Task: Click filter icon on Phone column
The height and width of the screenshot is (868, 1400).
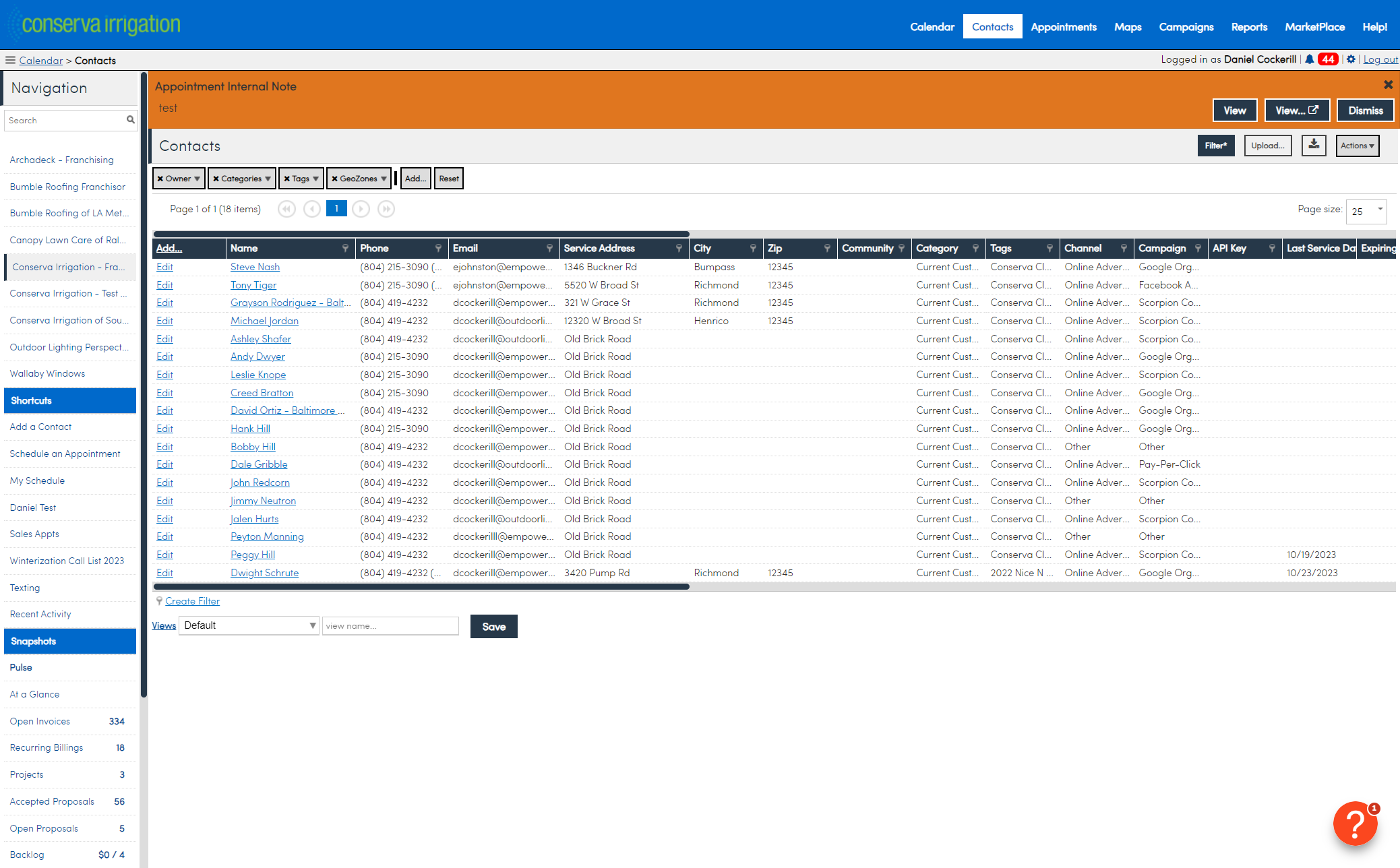Action: pyautogui.click(x=438, y=248)
